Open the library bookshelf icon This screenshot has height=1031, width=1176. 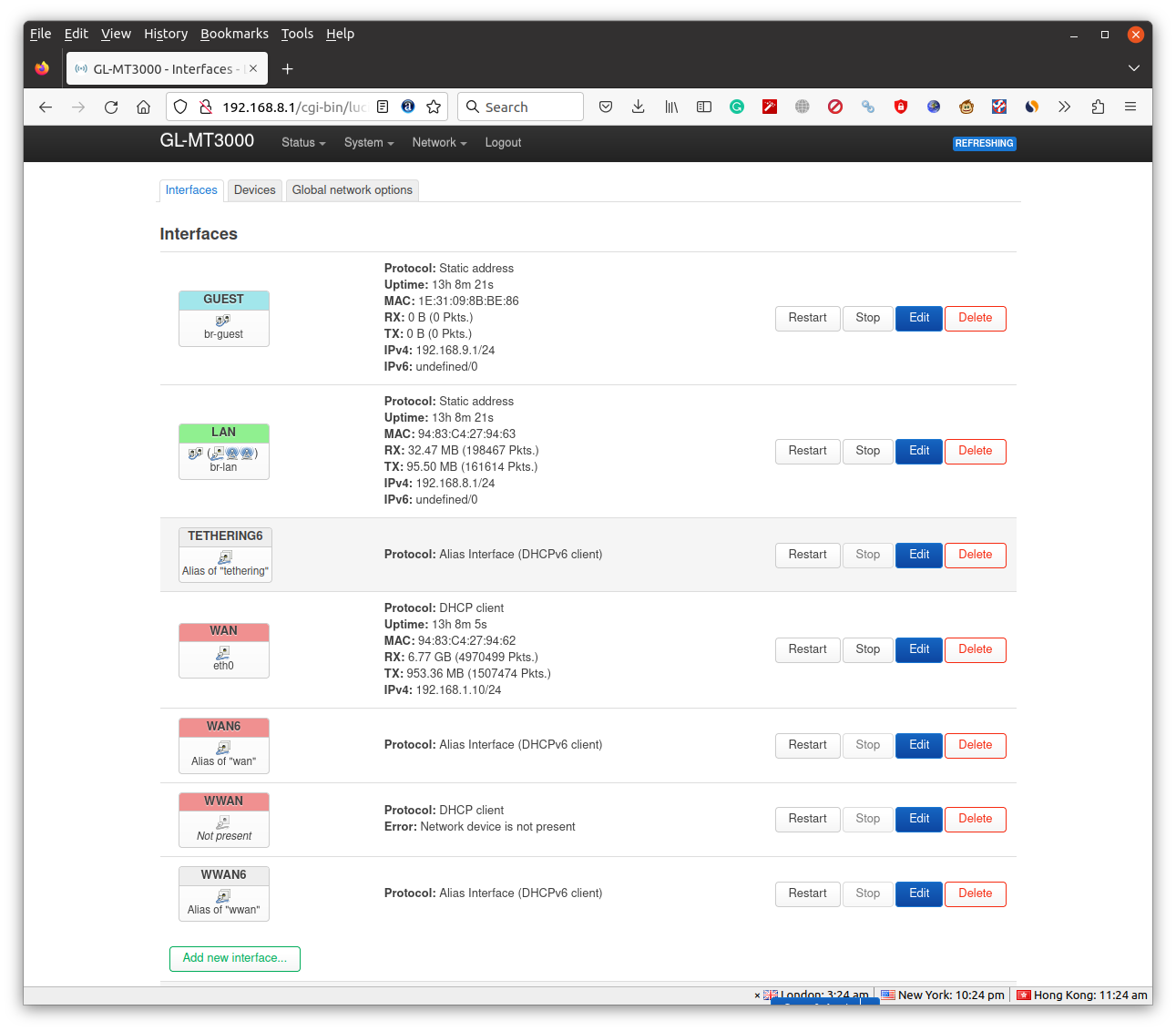tap(671, 107)
